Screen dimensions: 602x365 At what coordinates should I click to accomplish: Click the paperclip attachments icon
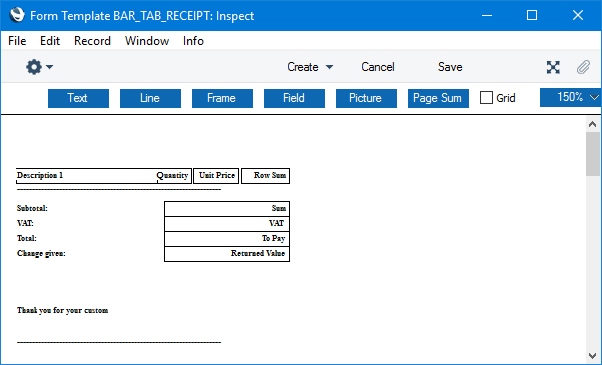coord(583,67)
